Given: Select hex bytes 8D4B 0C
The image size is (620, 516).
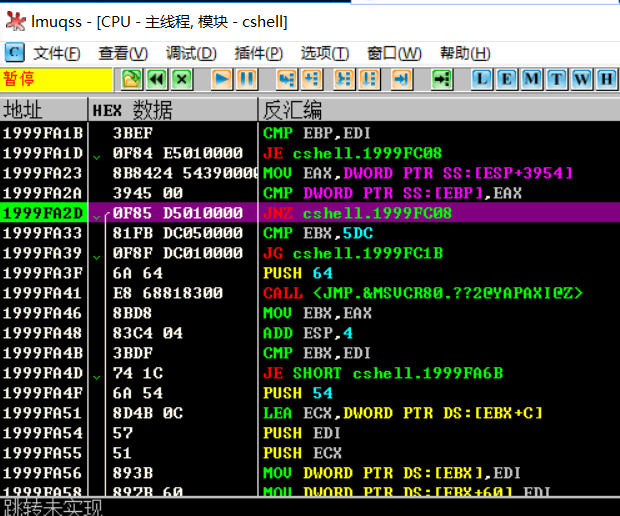Looking at the screenshot, I should [x=147, y=413].
